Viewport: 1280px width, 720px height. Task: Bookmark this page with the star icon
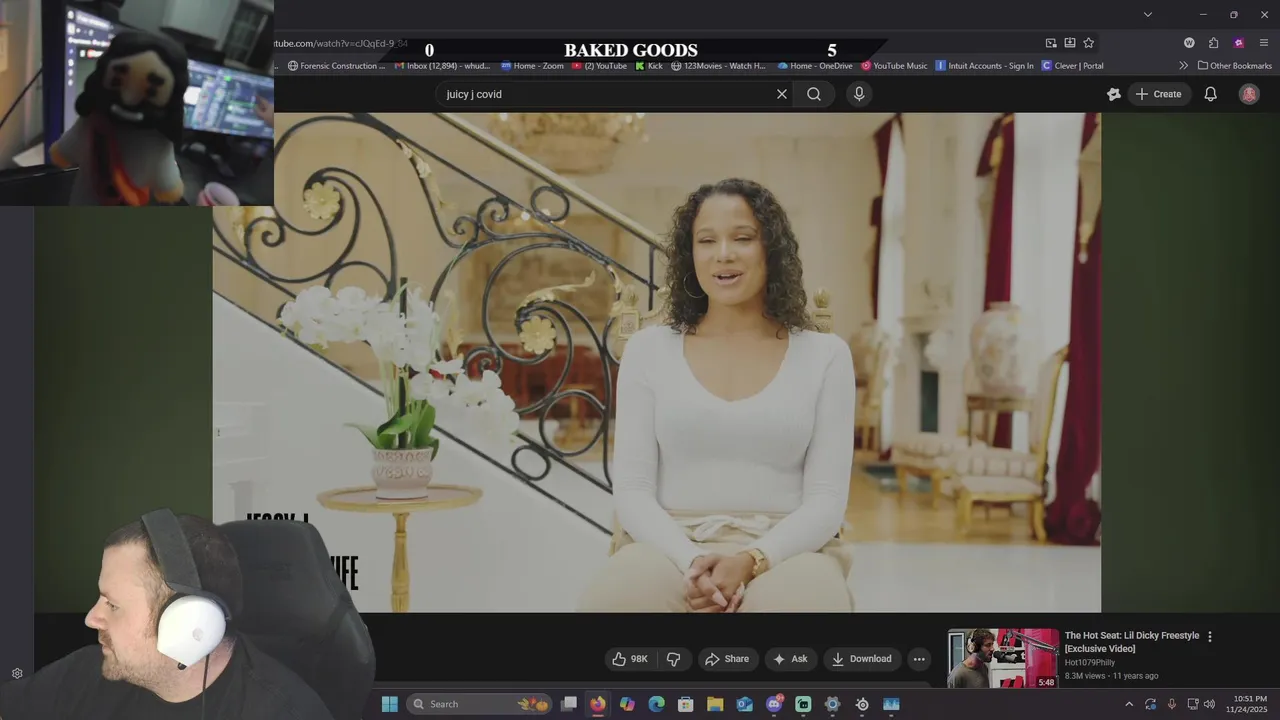coord(1089,43)
